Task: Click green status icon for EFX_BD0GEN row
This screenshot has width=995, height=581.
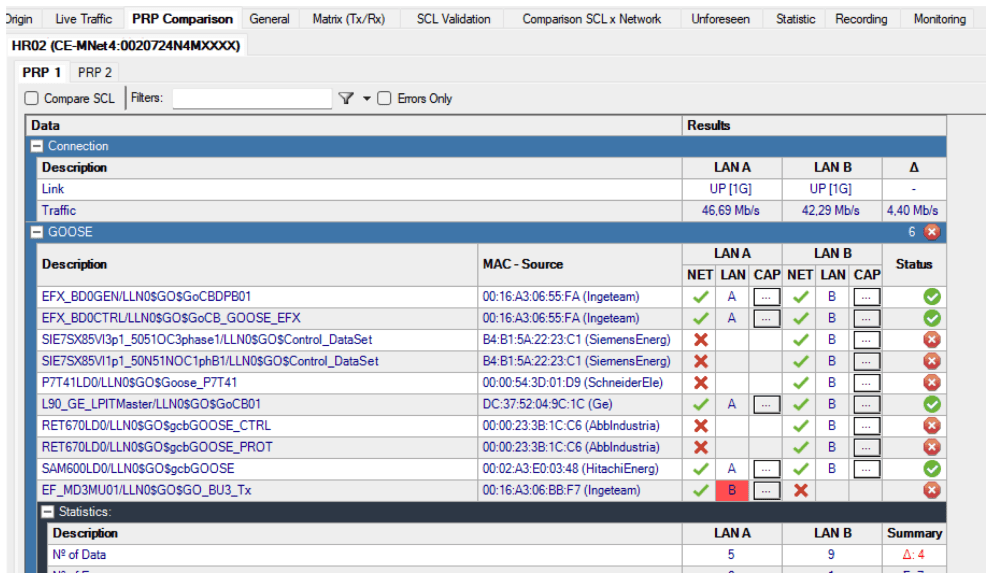Action: coord(932,297)
